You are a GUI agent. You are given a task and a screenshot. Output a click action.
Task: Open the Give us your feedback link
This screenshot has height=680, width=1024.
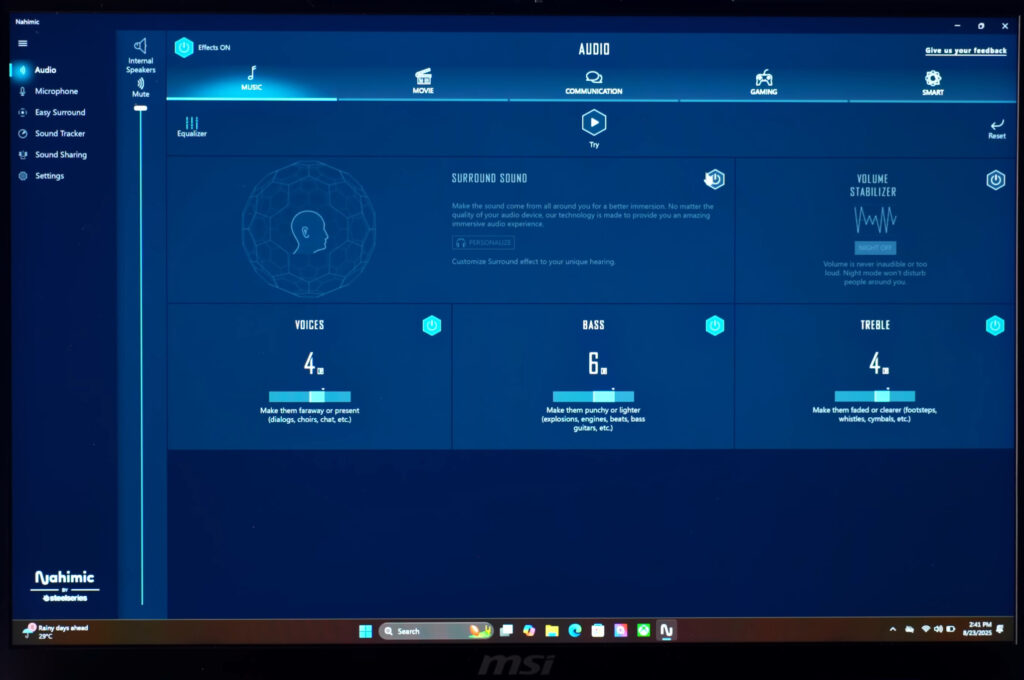pyautogui.click(x=965, y=50)
